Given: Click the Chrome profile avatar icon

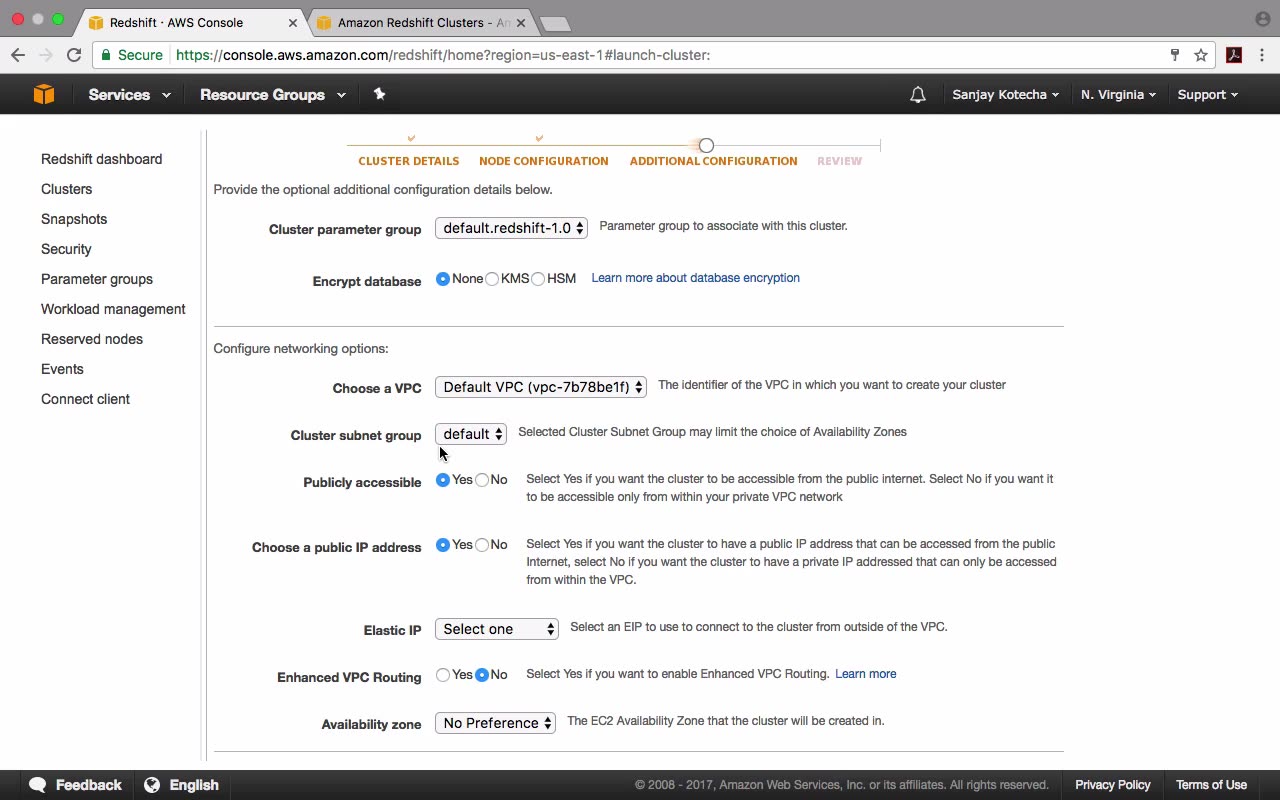Looking at the screenshot, I should [x=1263, y=19].
